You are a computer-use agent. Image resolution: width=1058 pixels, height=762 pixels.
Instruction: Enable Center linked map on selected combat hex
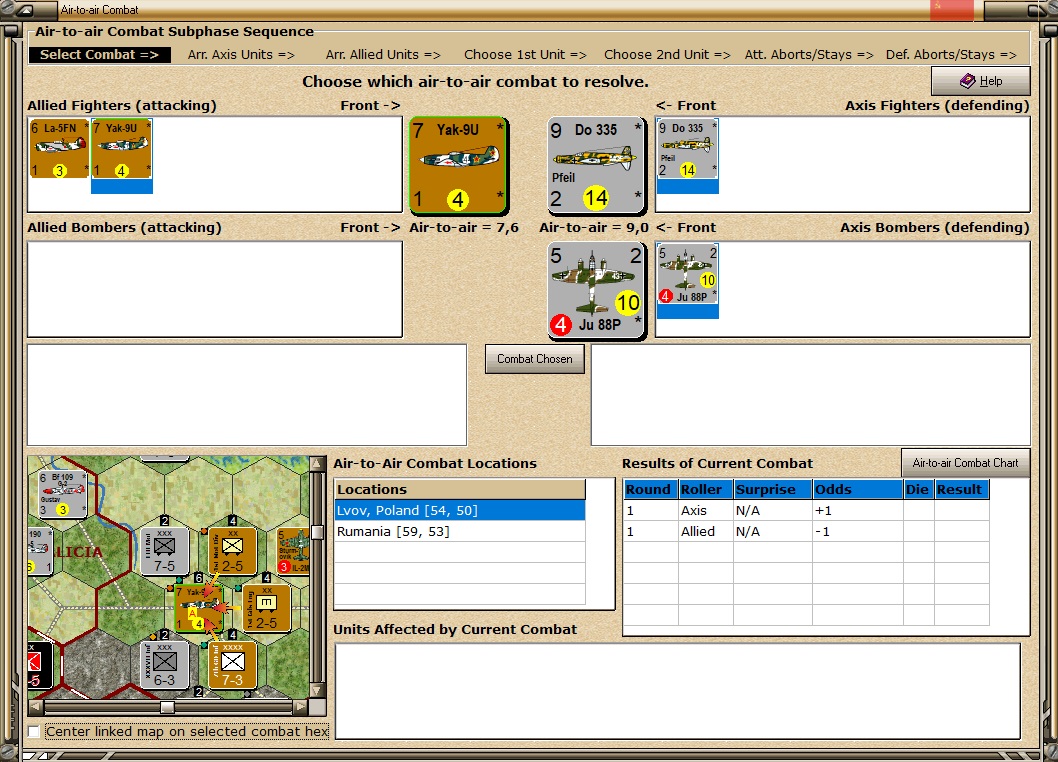pyautogui.click(x=34, y=731)
